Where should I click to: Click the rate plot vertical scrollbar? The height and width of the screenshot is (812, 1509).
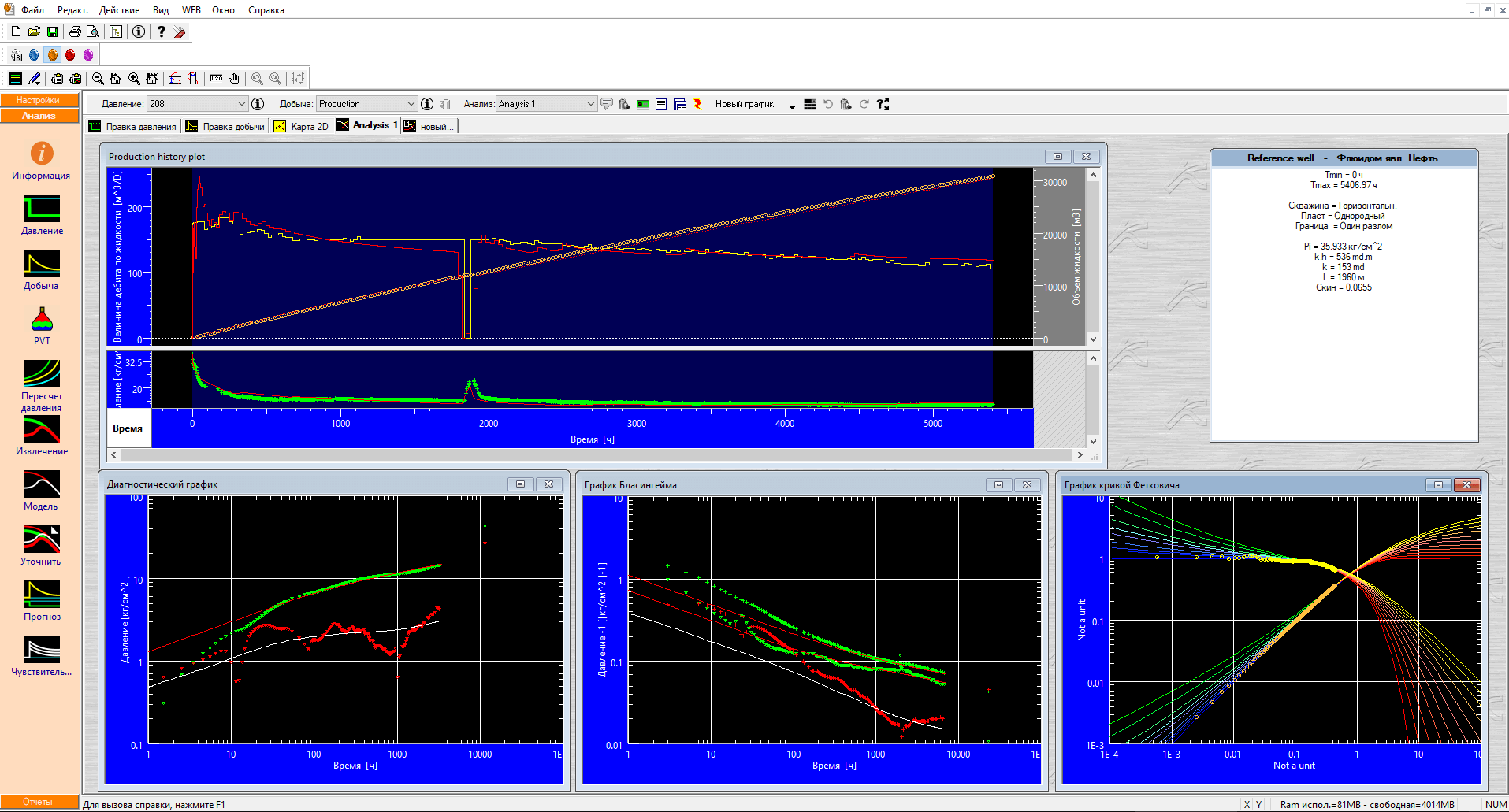tap(1093, 257)
